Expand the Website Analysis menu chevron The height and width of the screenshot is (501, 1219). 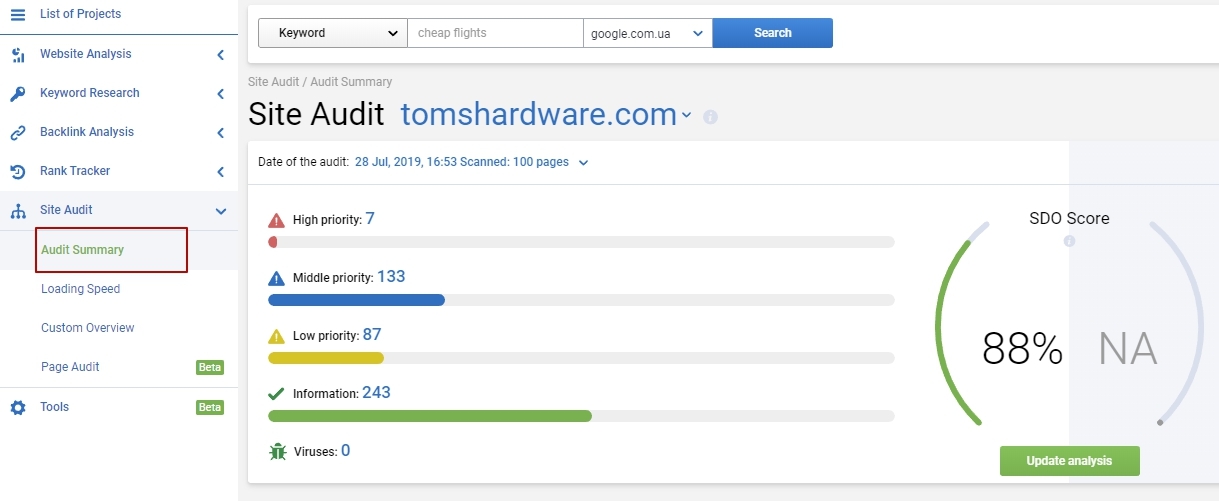(220, 55)
